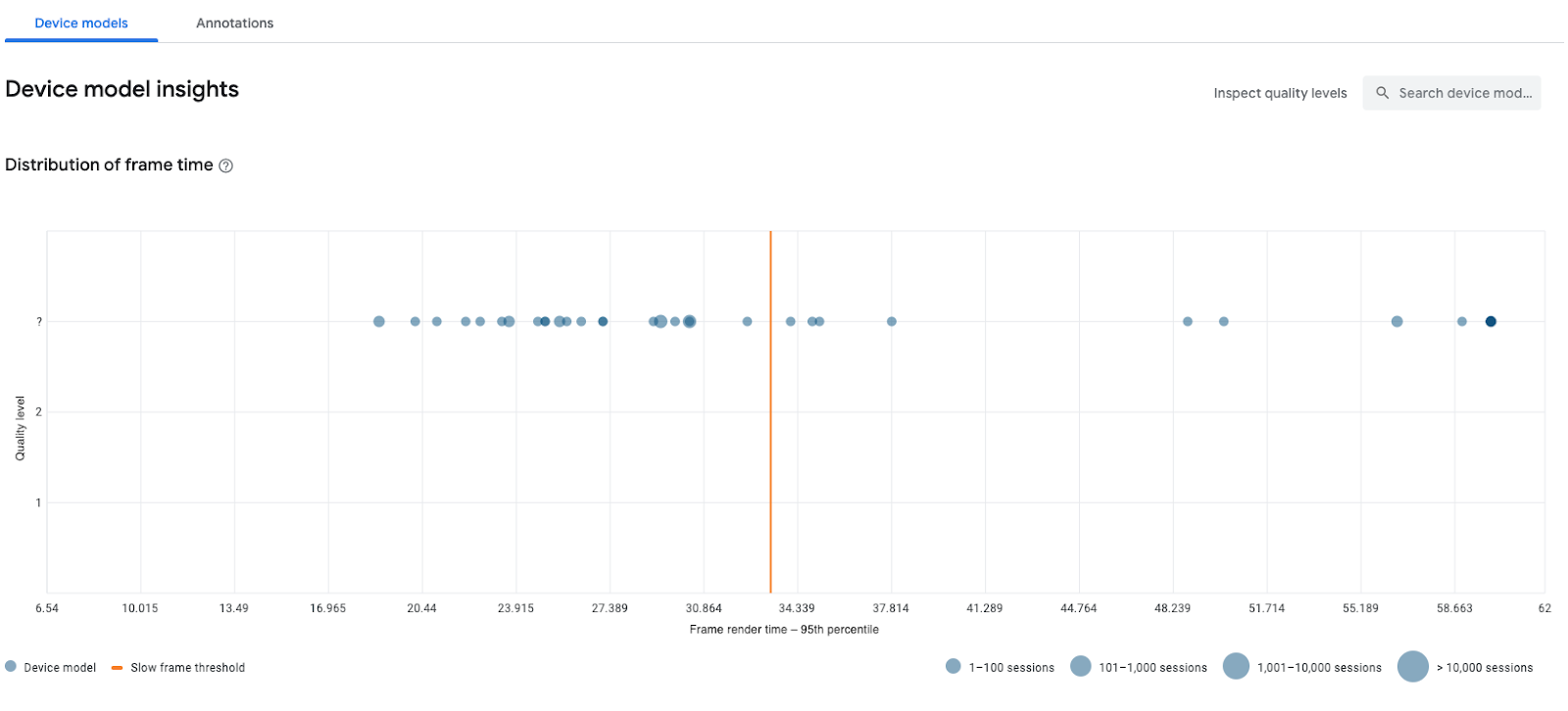Click the help icon beside Distribution of frame time
Image resolution: width=1568 pixels, height=711 pixels.
225,166
